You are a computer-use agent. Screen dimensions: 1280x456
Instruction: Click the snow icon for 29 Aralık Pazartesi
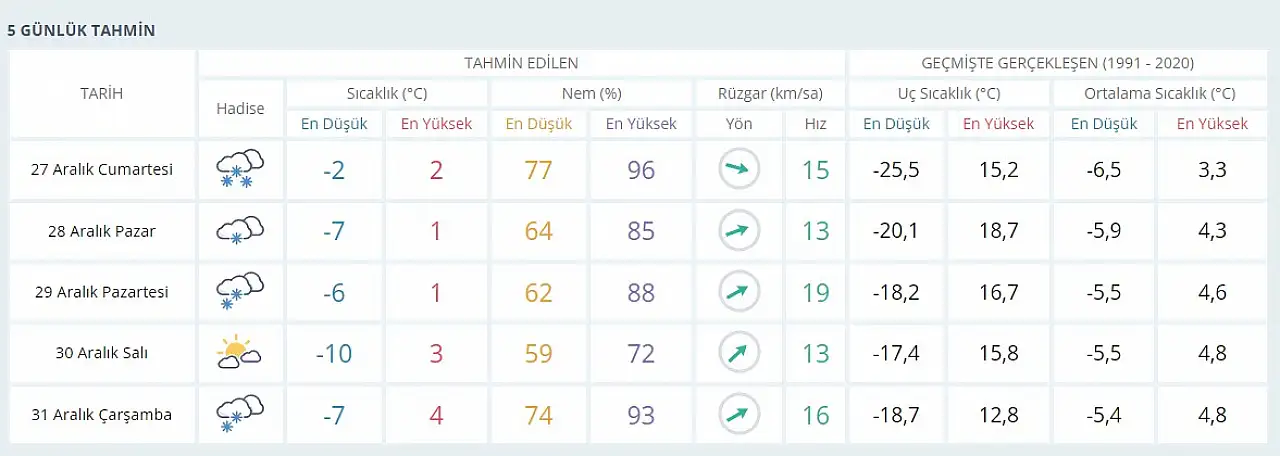(x=240, y=292)
